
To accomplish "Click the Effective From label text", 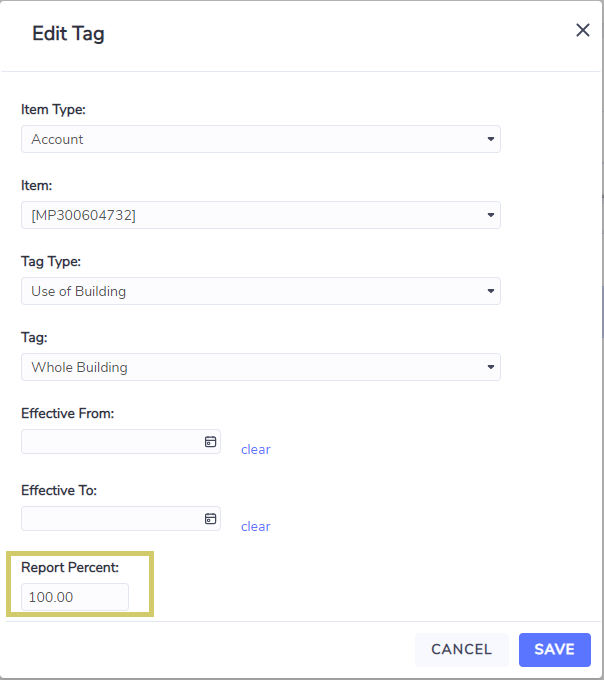I will pyautogui.click(x=68, y=413).
